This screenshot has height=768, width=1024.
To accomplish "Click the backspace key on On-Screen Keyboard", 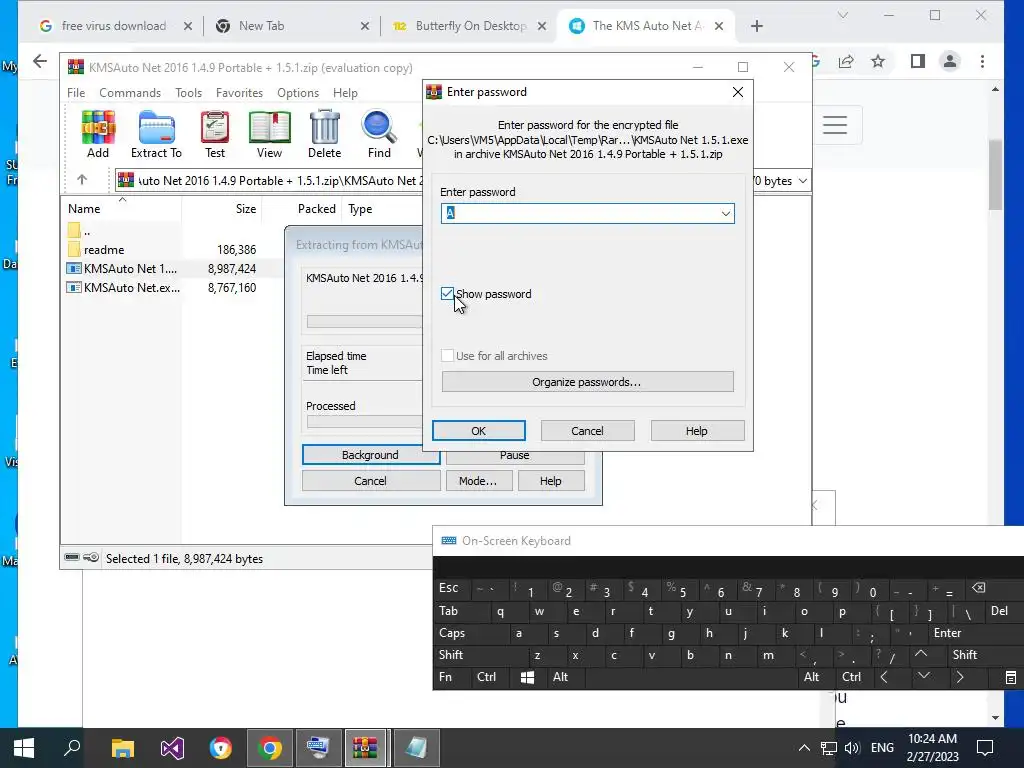I will pos(978,588).
